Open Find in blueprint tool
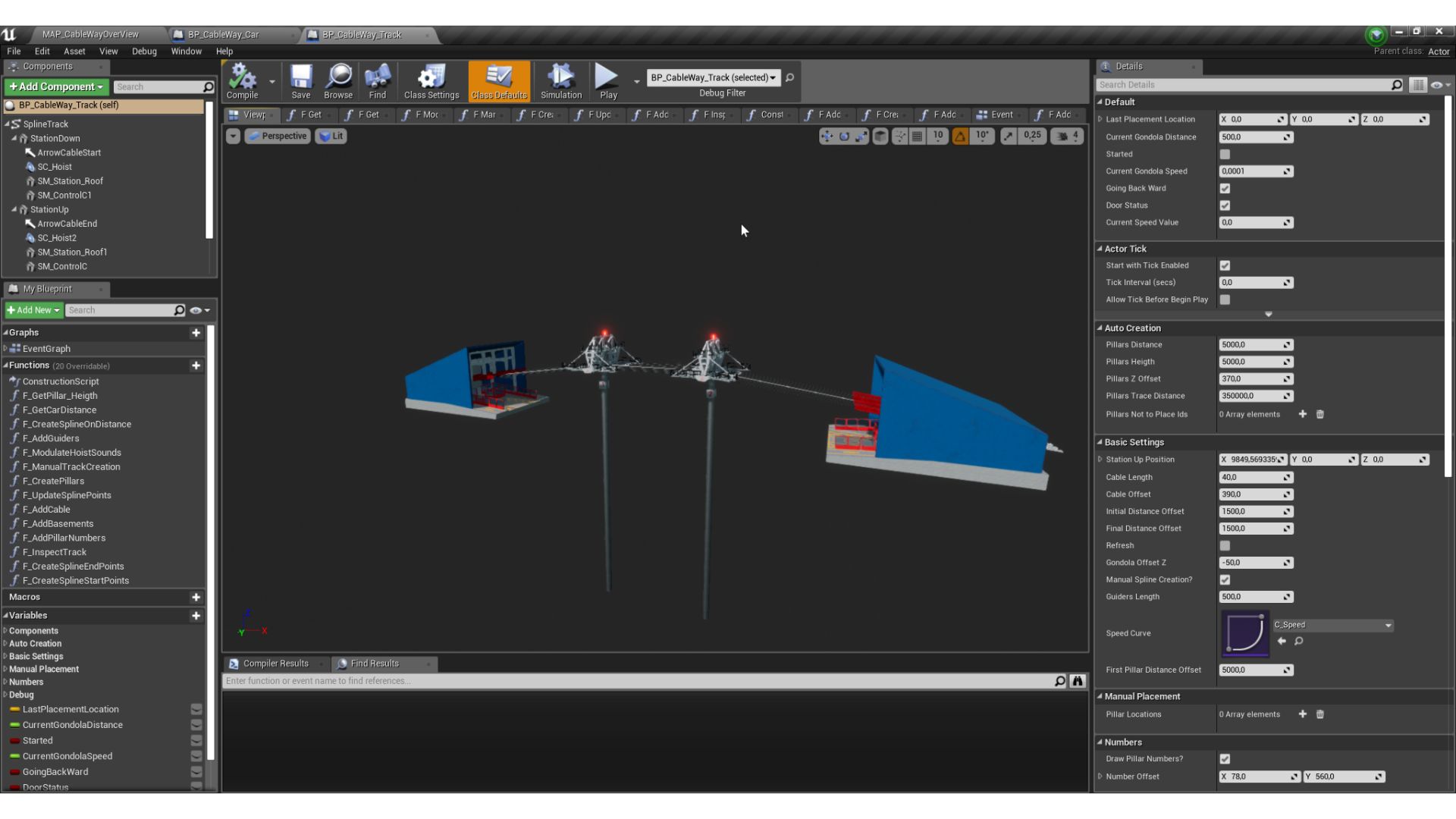The width and height of the screenshot is (1456, 819). click(x=378, y=81)
